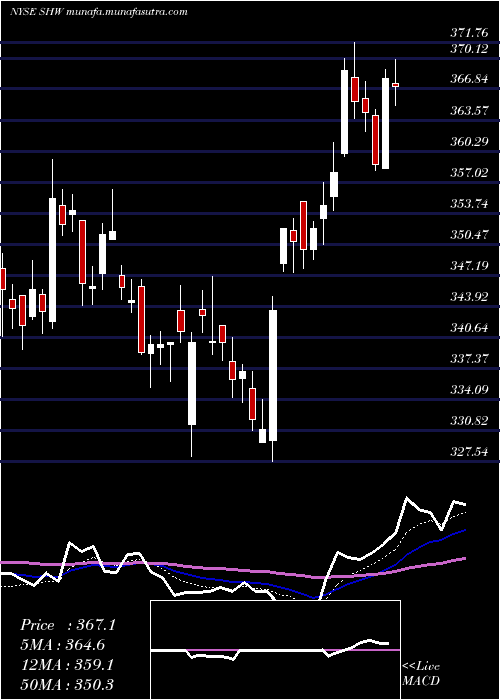Click the latest small red candlestick

396,84
